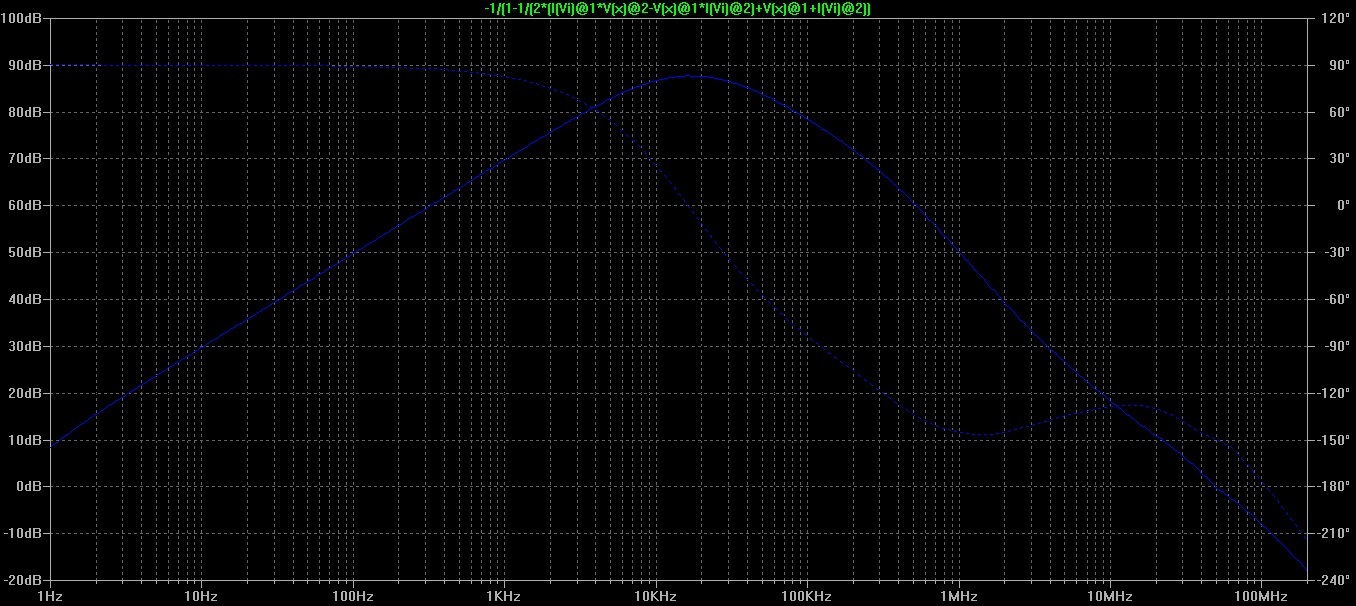Viewport: 1356px width, 606px height.
Task: Click the 10Hz frequency axis label
Action: (x=201, y=597)
